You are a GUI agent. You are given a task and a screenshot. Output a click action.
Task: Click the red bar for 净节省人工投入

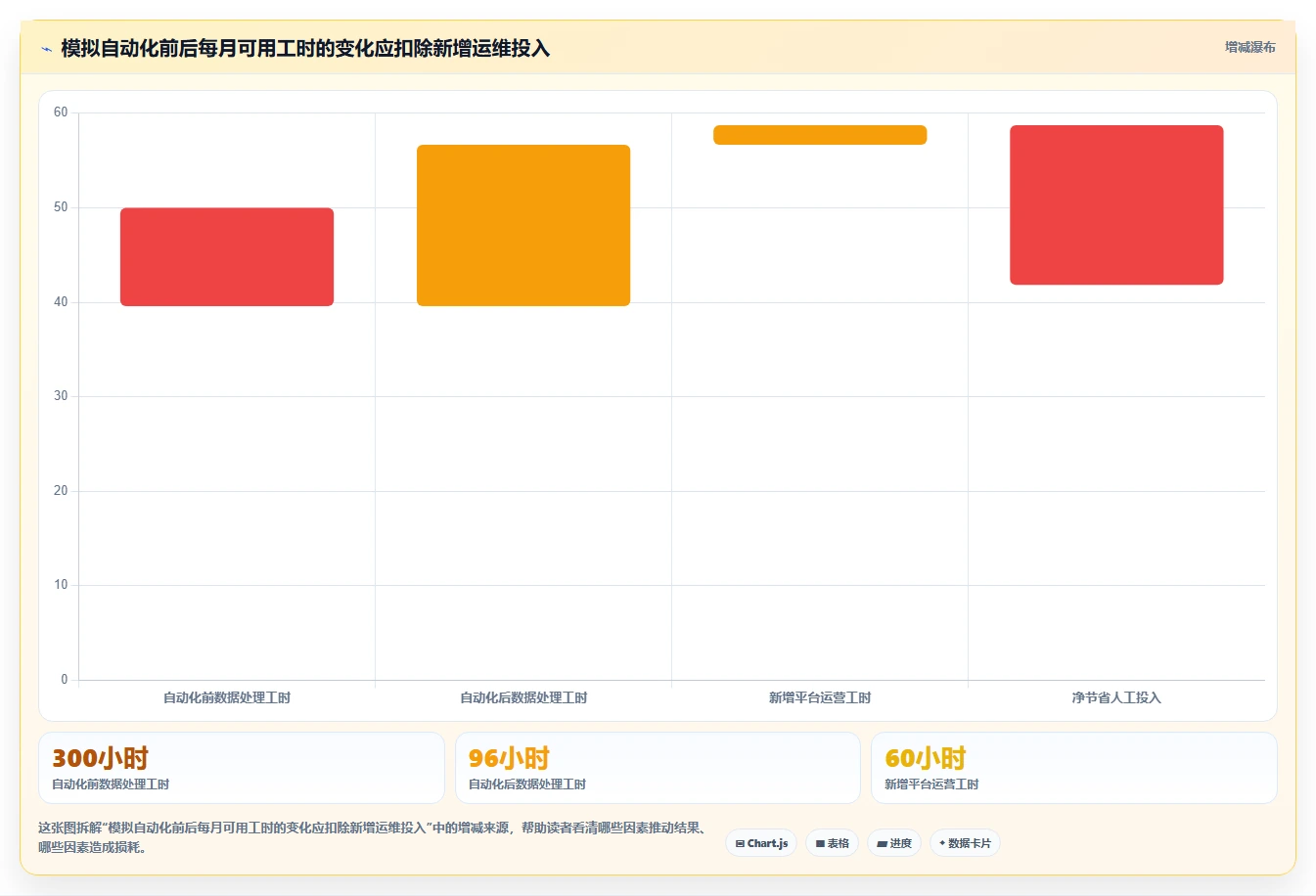coord(1116,205)
